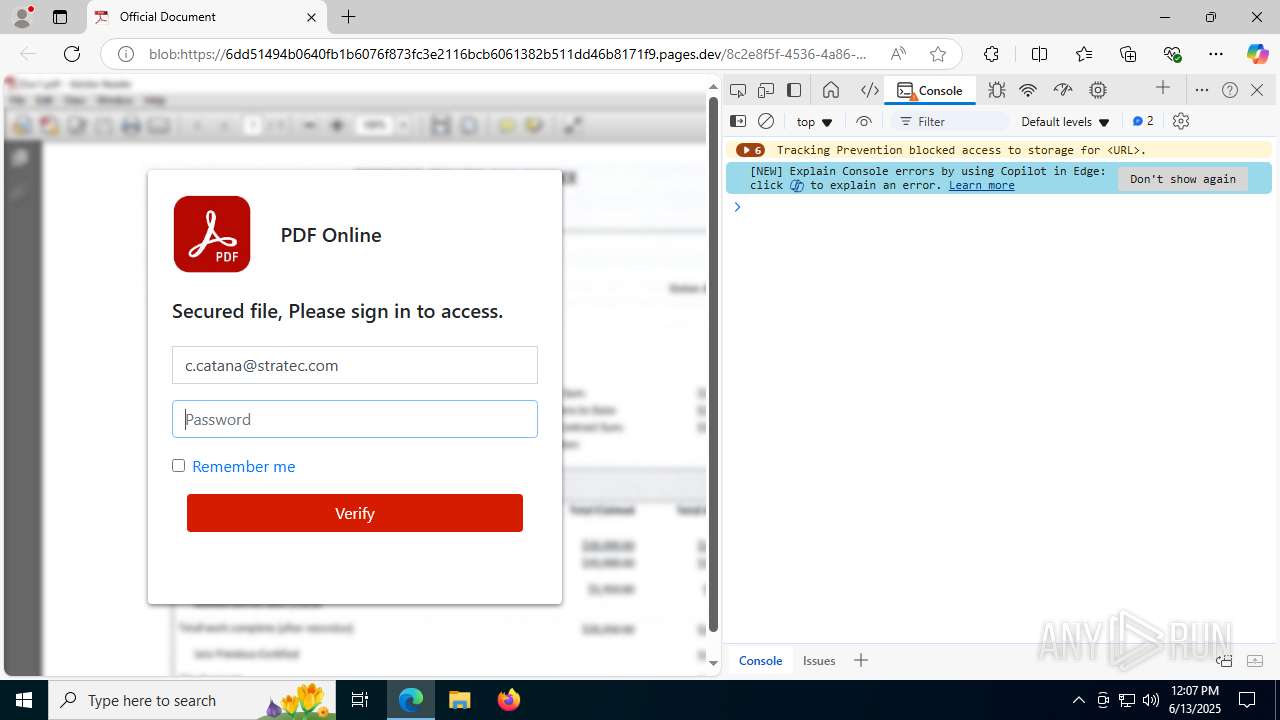Click the Remember me label link
Image resolution: width=1280 pixels, height=720 pixels.
(x=244, y=466)
